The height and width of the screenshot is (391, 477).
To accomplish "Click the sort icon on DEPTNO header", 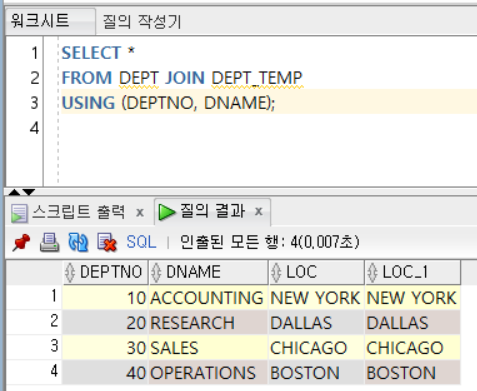I will tap(70, 273).
